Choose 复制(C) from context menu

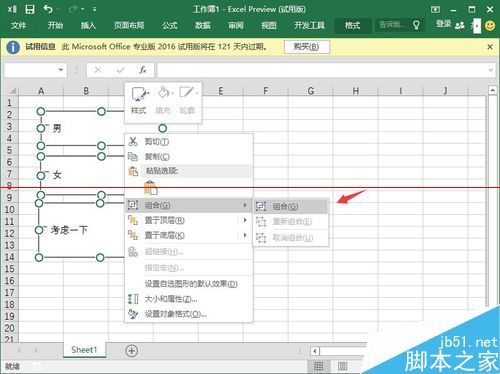click(x=189, y=156)
